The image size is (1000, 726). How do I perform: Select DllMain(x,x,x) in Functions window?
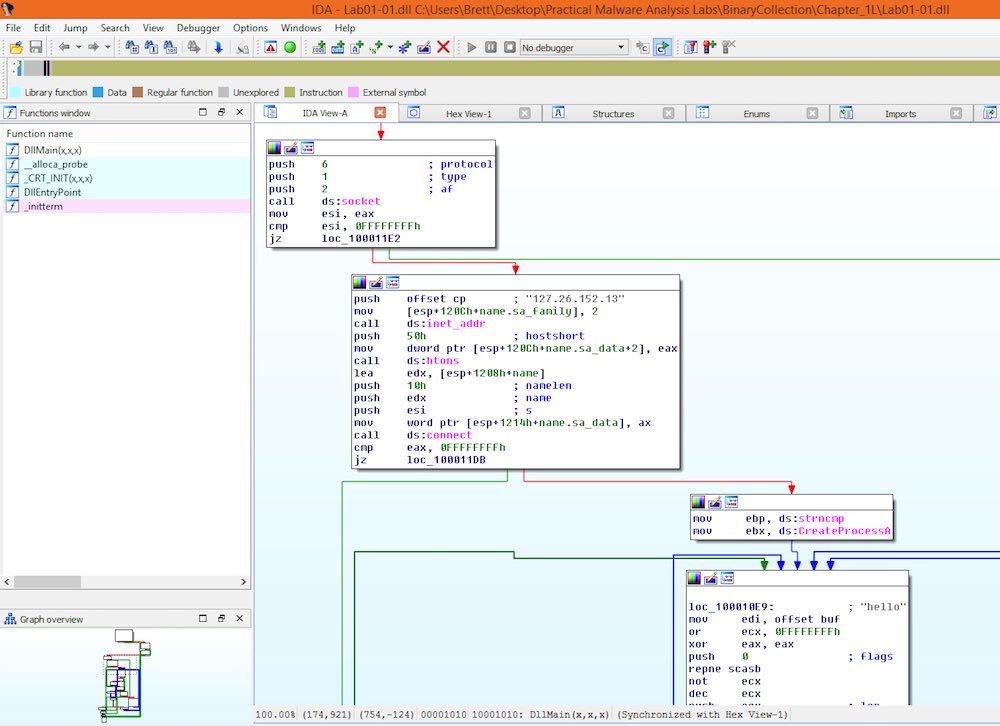tap(126, 150)
